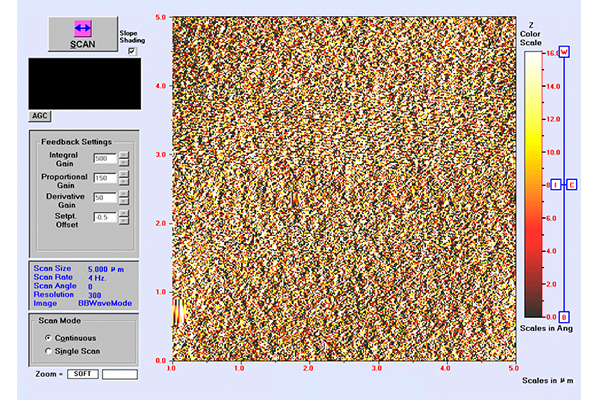
Task: Click the Feedback Settings group label
Action: click(x=77, y=142)
